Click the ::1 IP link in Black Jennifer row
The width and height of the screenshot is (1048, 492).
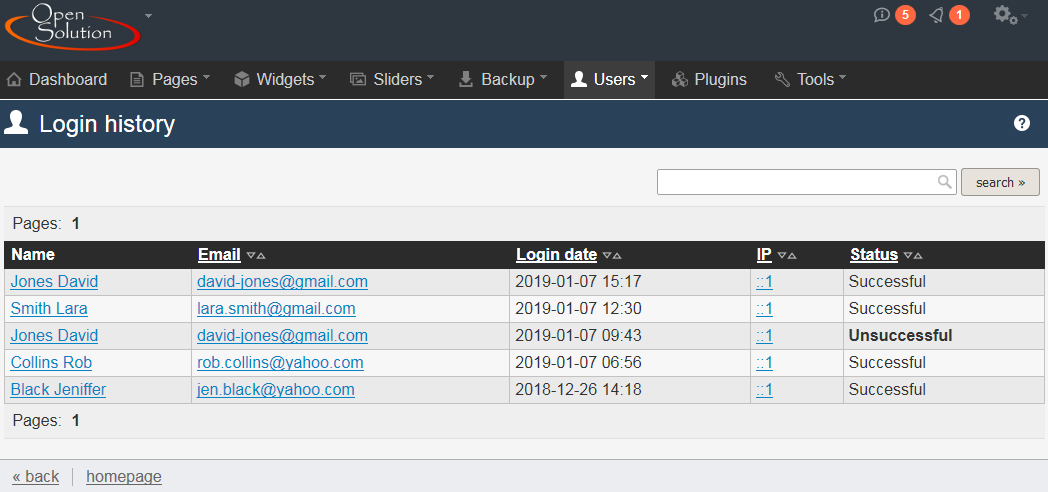coord(764,390)
